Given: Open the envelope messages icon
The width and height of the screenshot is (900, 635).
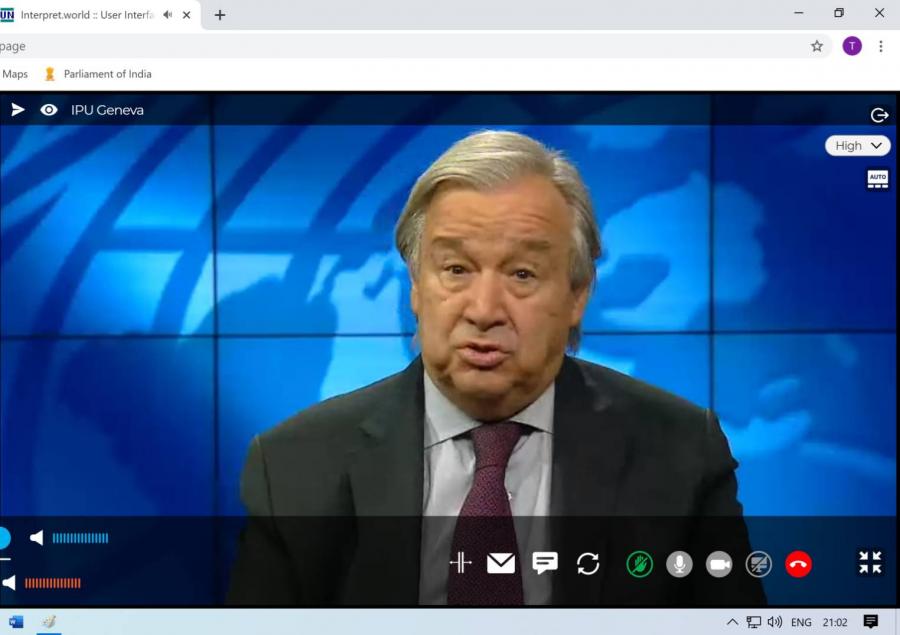Looking at the screenshot, I should pyautogui.click(x=501, y=564).
